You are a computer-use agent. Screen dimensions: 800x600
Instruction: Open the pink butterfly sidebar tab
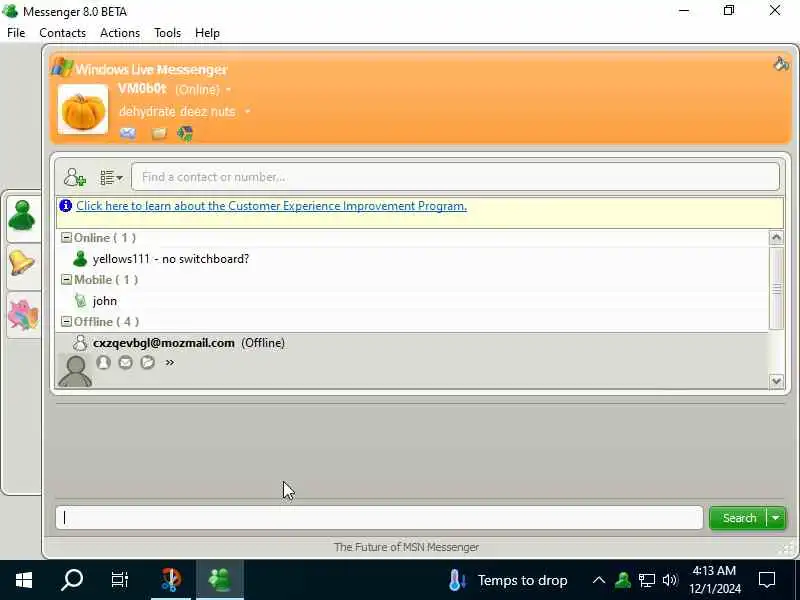tap(23, 314)
